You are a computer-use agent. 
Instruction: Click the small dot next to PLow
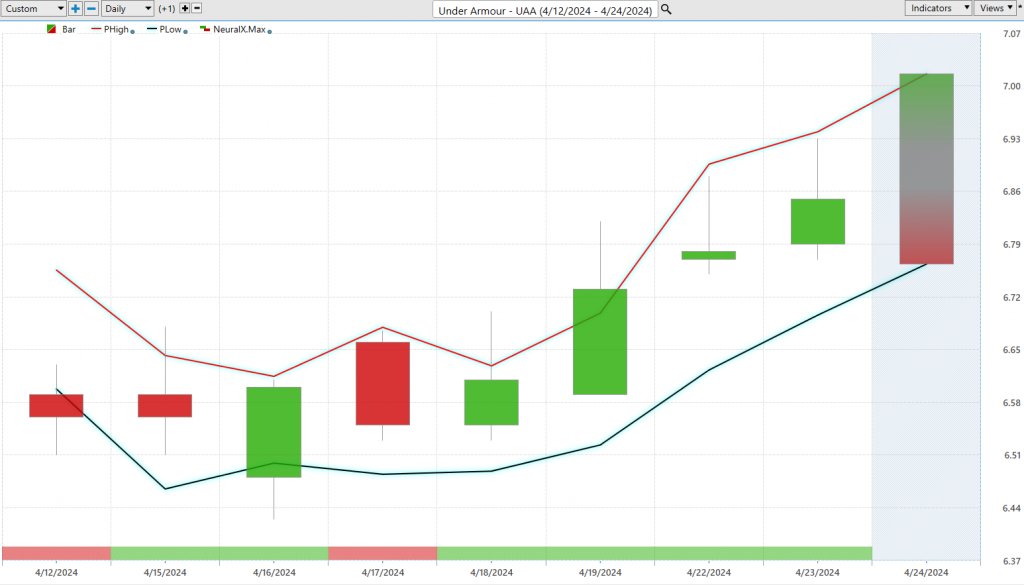(185, 31)
